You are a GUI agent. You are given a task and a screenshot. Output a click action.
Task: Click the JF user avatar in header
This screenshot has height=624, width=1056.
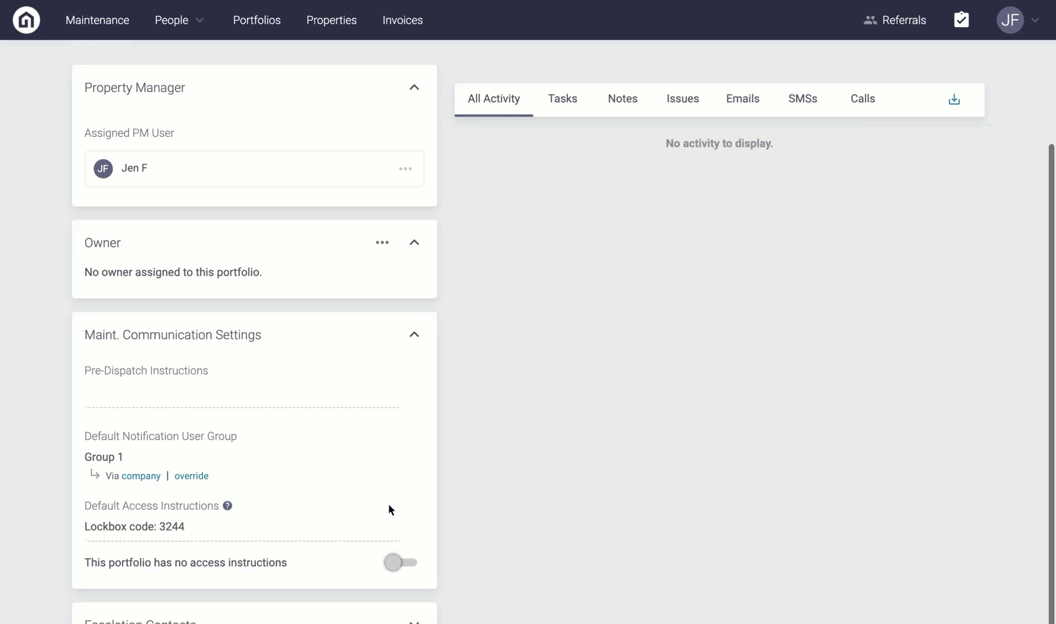(x=1010, y=20)
